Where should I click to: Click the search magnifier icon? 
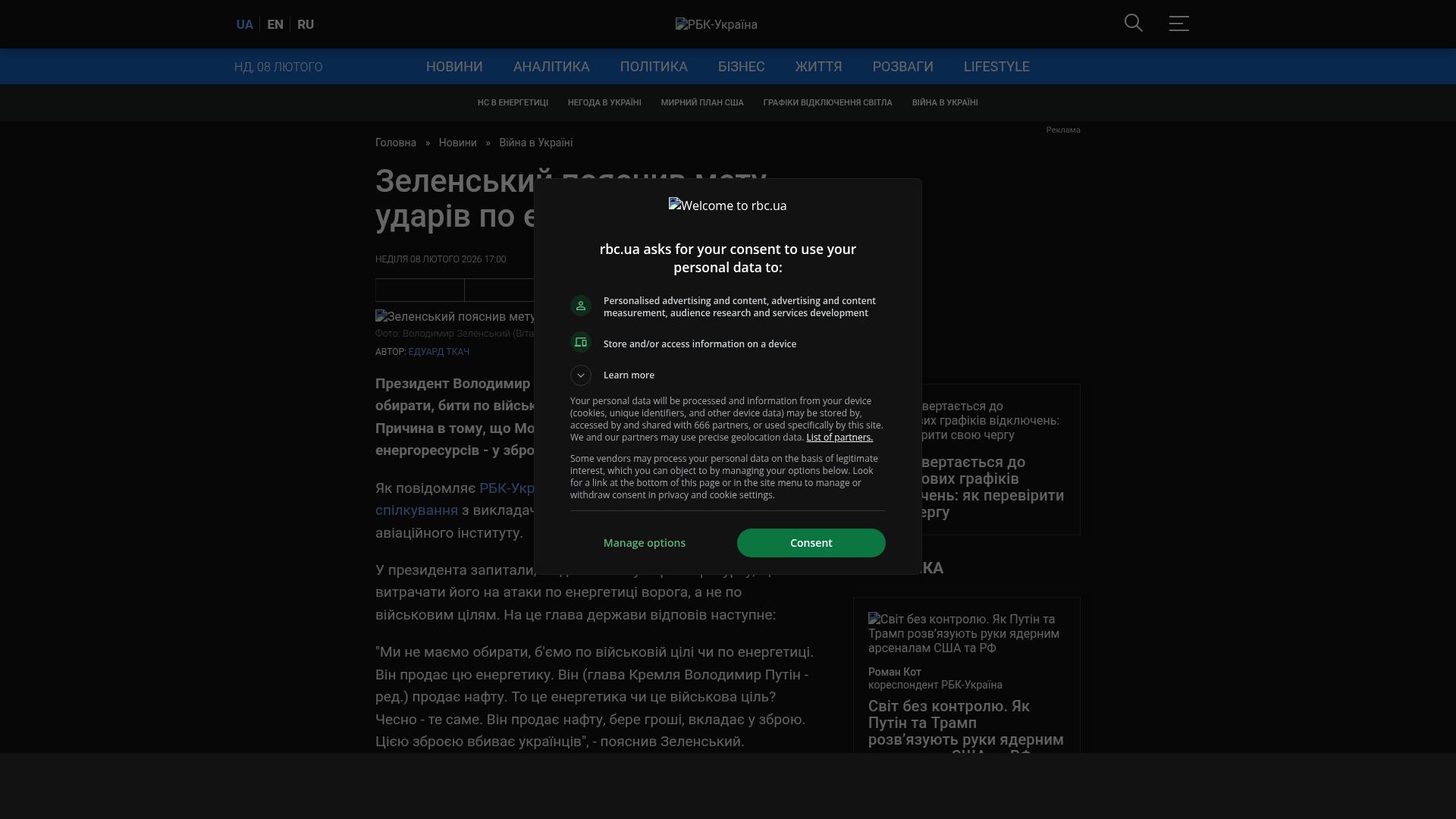pyautogui.click(x=1133, y=24)
